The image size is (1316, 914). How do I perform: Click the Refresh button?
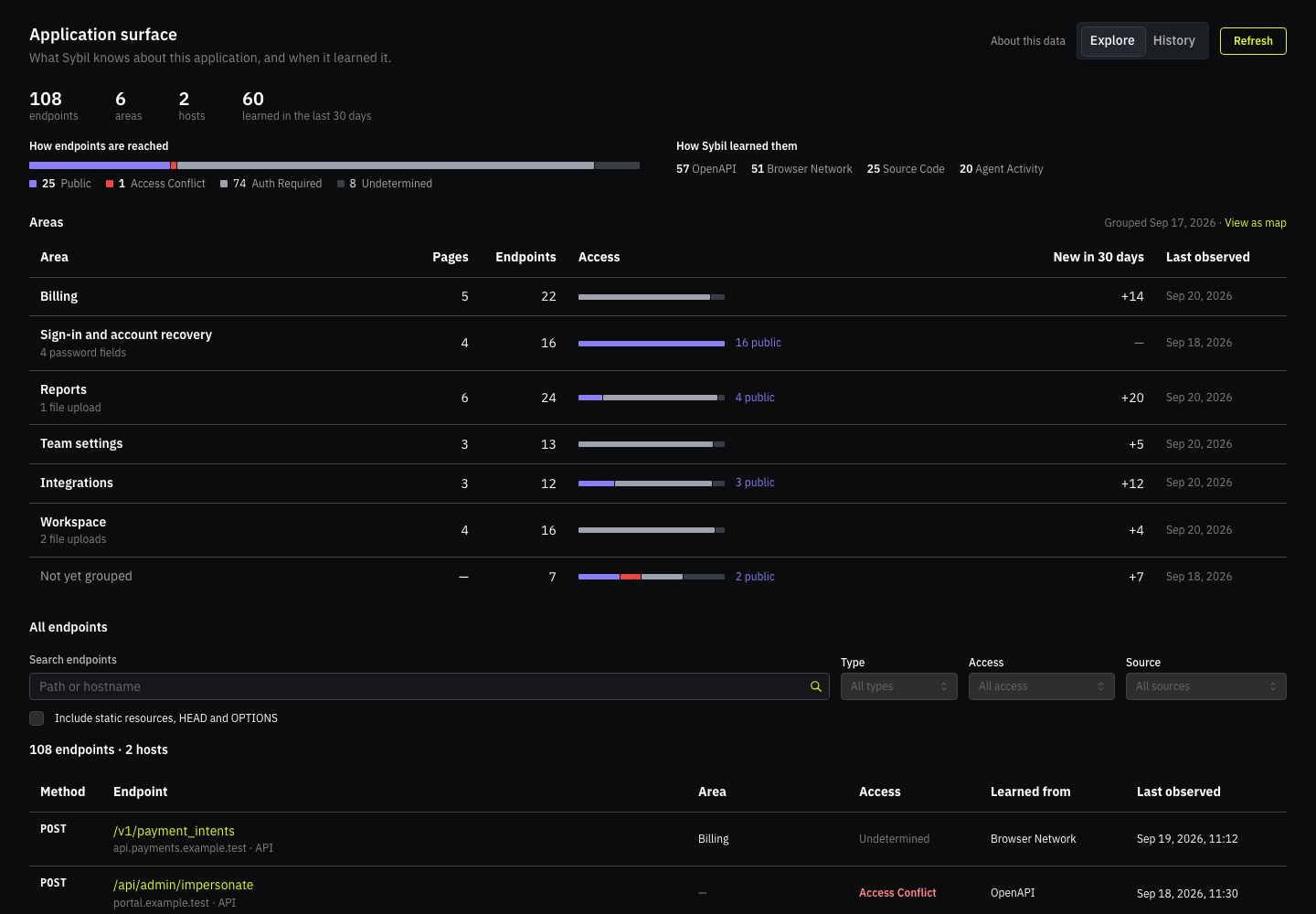tap(1253, 41)
